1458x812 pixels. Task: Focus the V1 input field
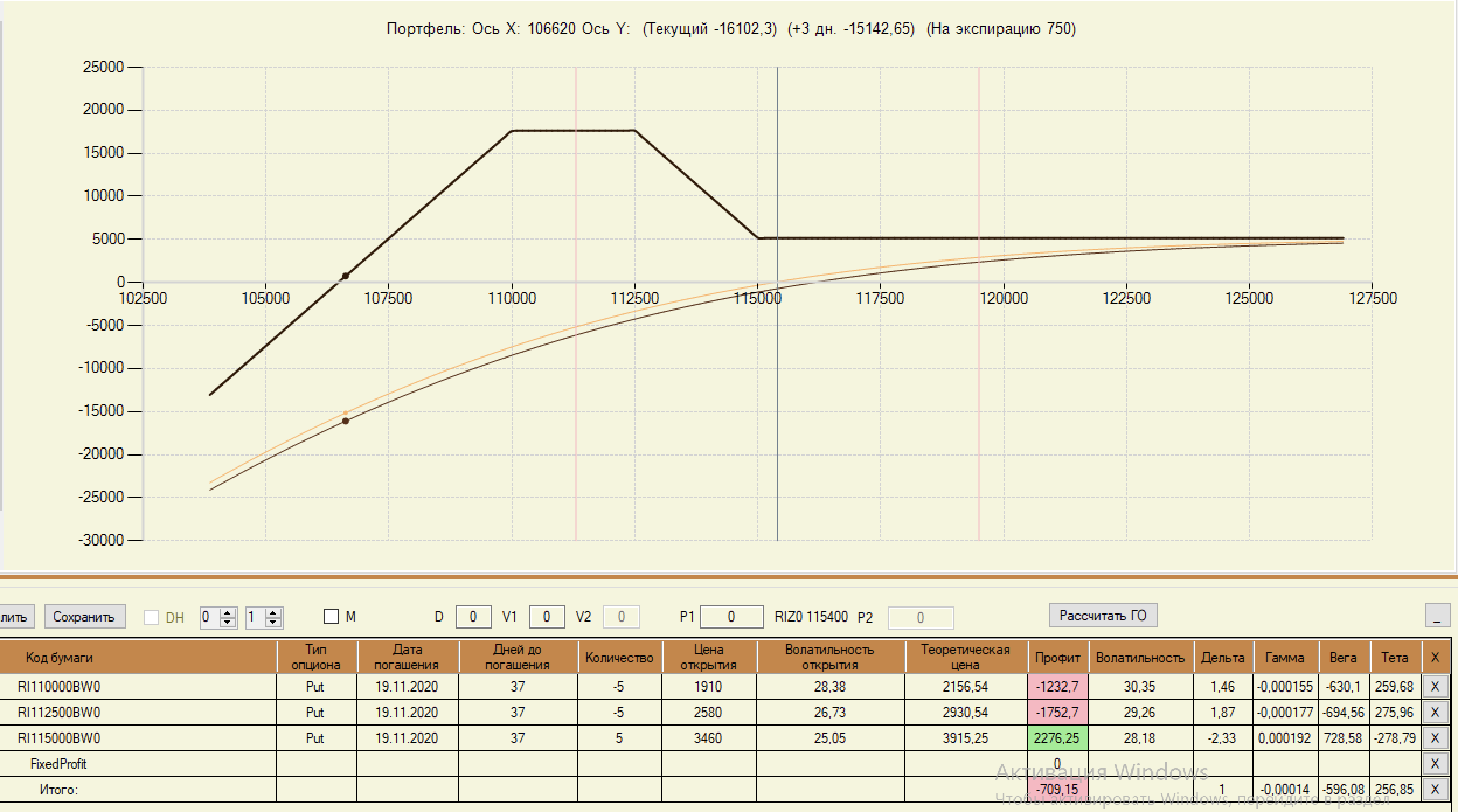(546, 617)
